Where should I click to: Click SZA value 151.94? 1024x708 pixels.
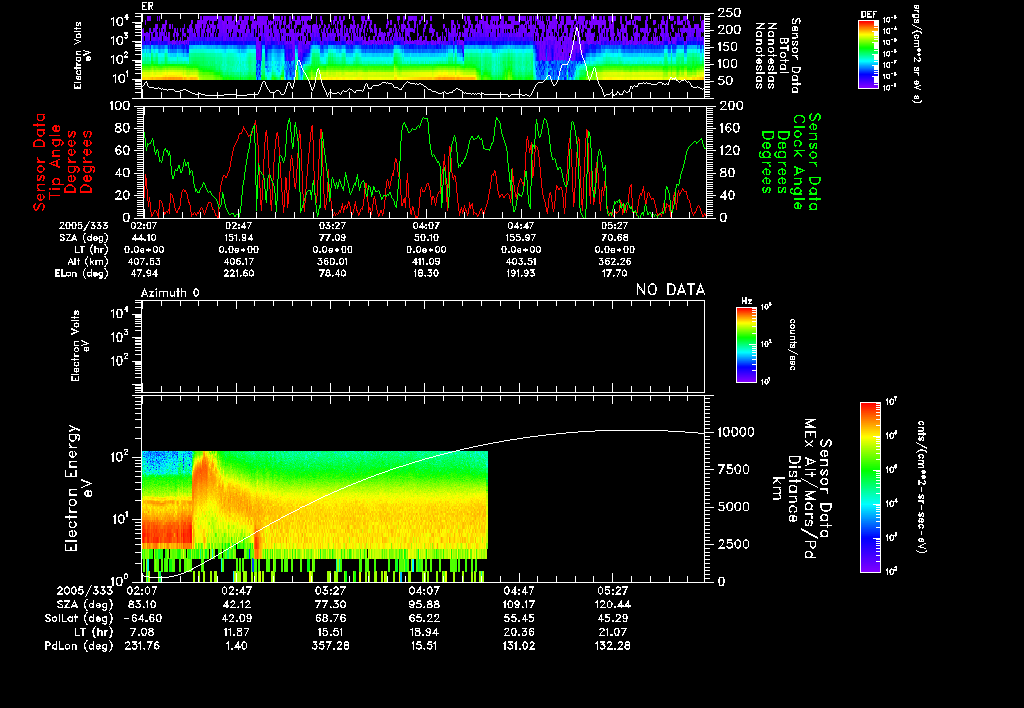pyautogui.click(x=238, y=238)
